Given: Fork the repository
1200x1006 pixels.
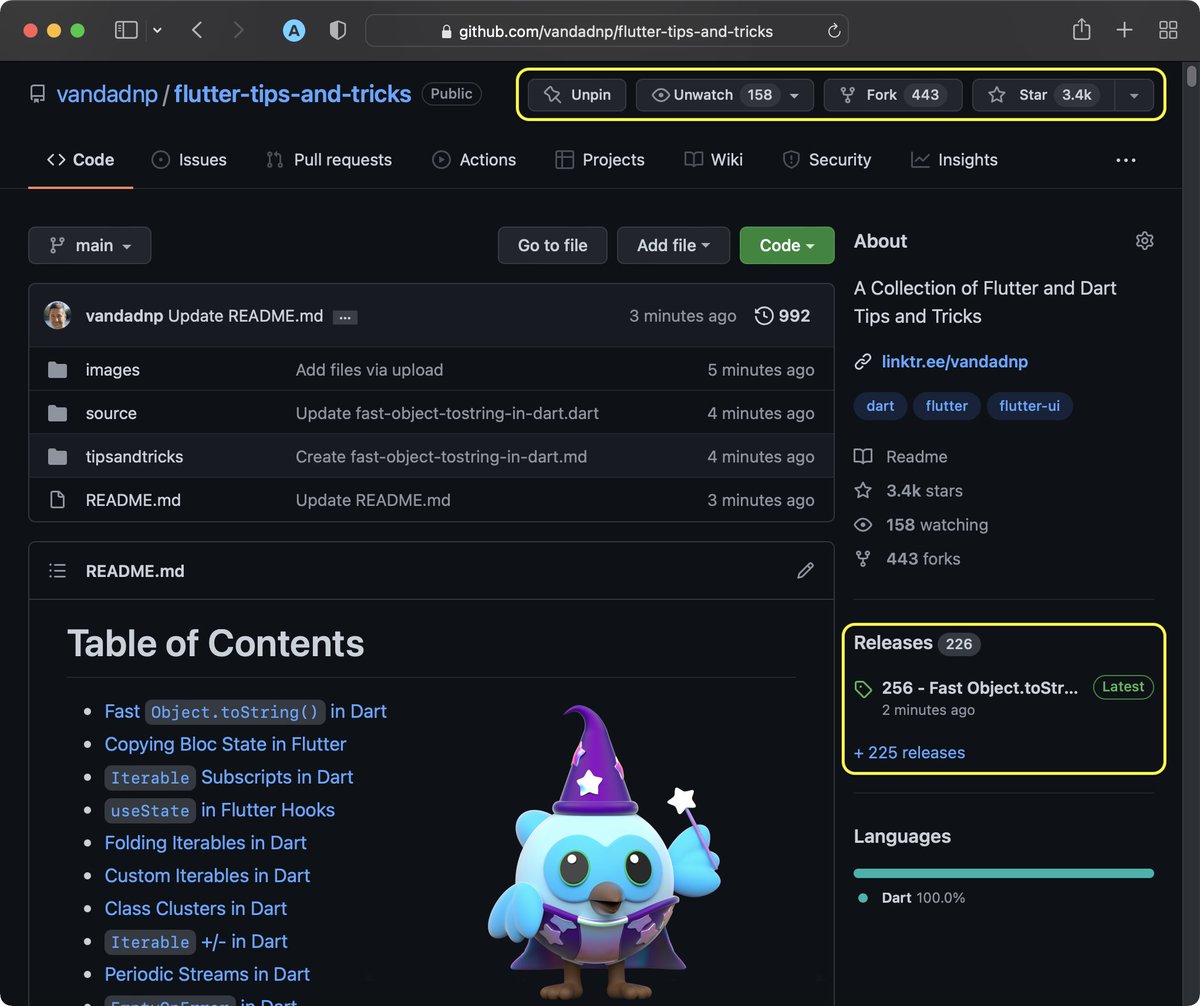Looking at the screenshot, I should click(893, 95).
